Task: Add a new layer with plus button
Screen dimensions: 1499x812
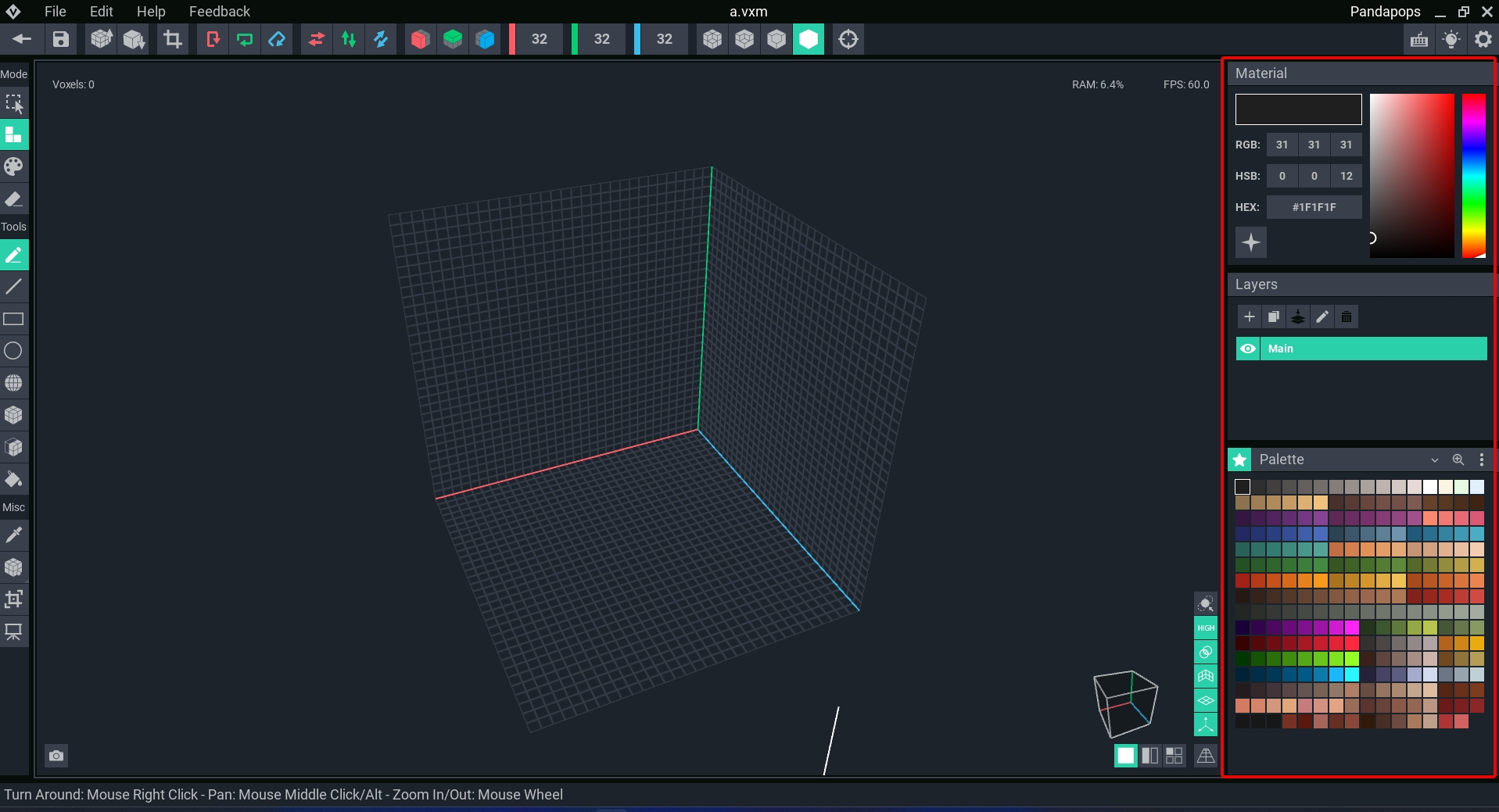Action: (1249, 317)
